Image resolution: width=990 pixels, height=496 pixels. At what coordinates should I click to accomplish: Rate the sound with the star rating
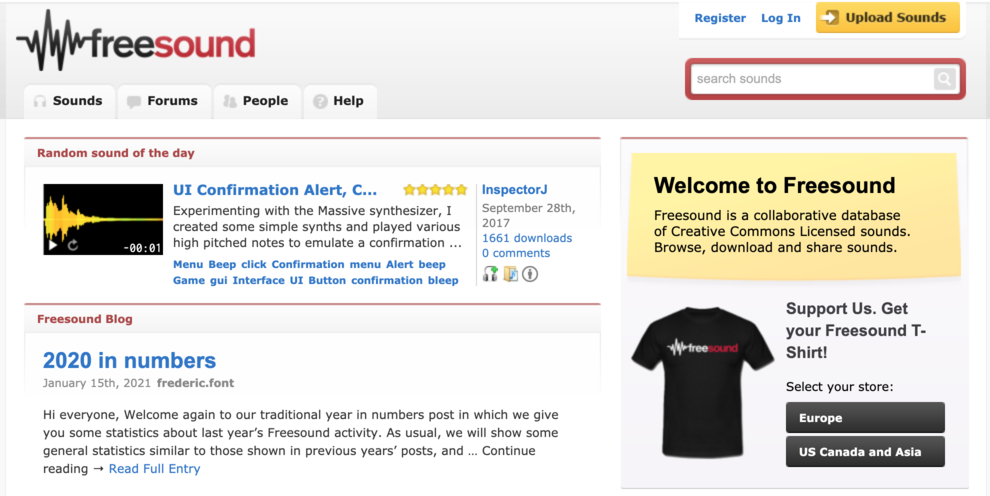(x=435, y=189)
